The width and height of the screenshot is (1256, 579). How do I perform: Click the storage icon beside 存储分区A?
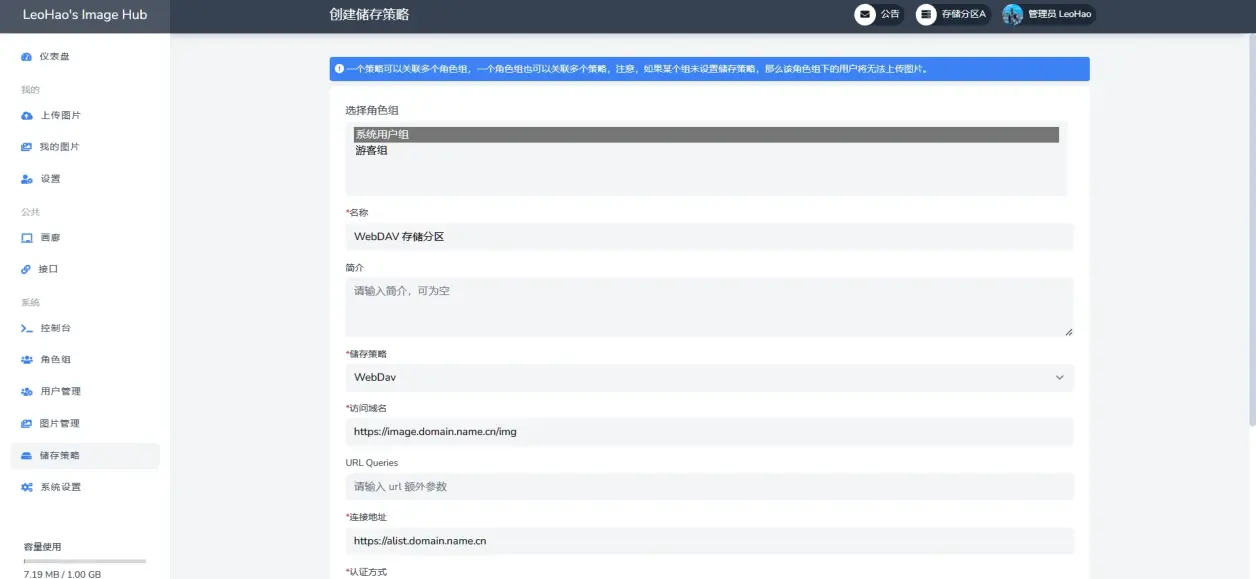click(926, 14)
